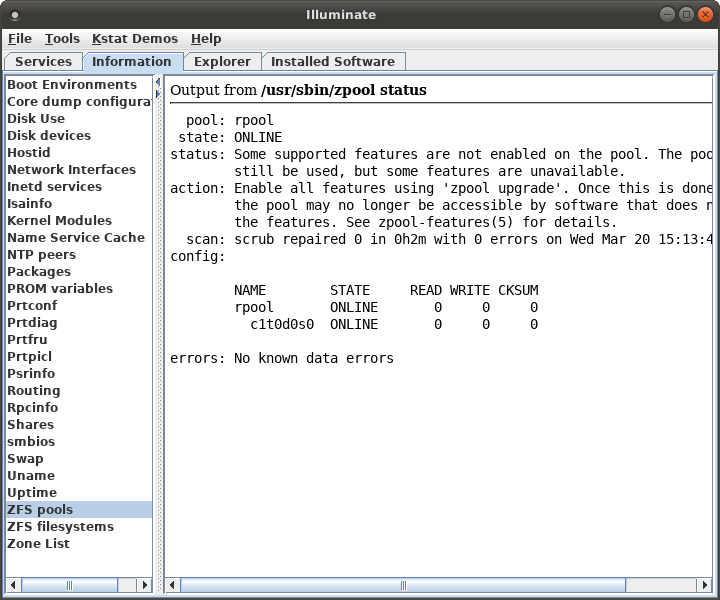Click left arrow of output pane scrollbar
720x600 pixels.
173,585
